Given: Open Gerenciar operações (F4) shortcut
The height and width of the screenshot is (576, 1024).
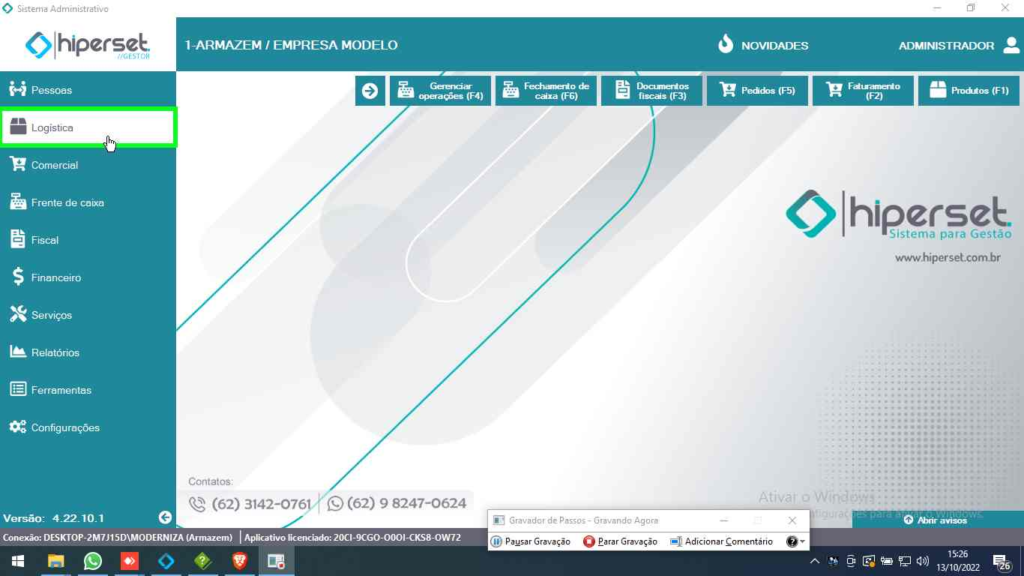Looking at the screenshot, I should [440, 91].
